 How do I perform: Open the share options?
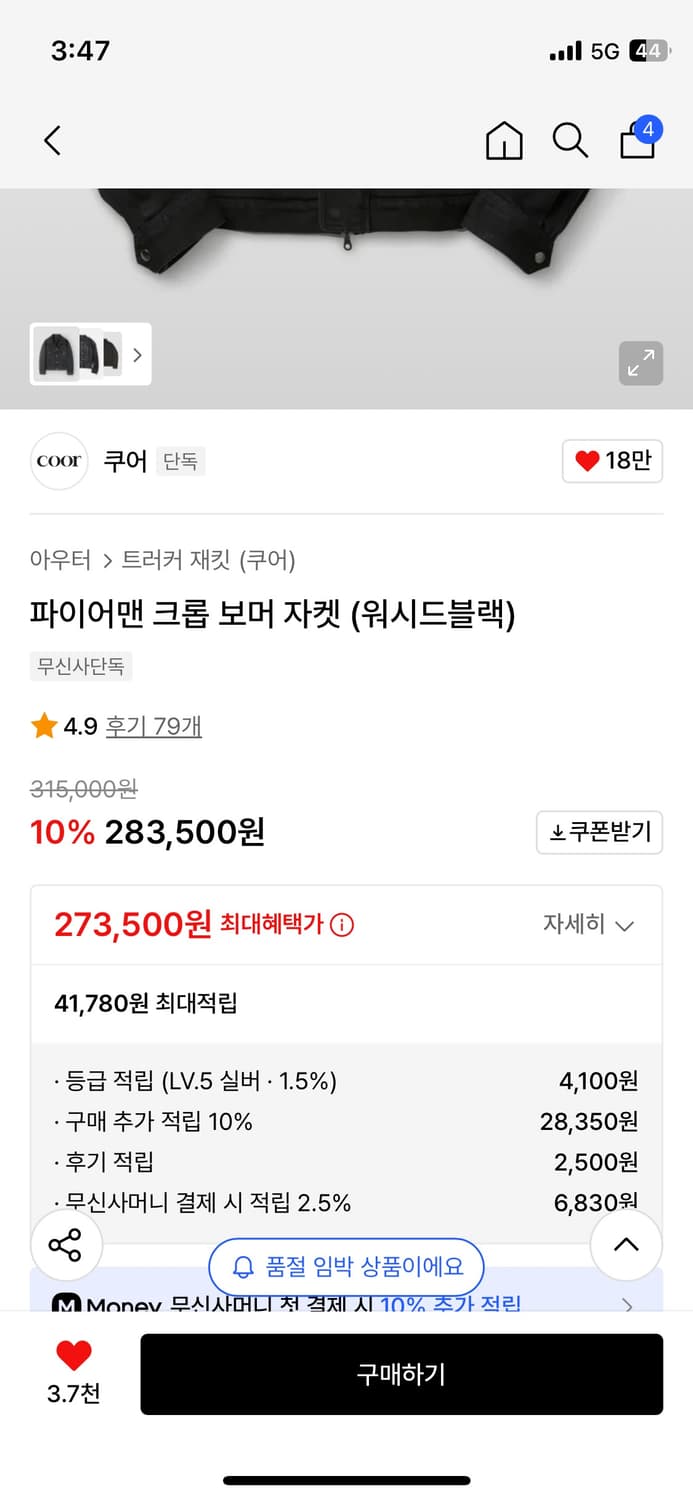click(x=66, y=1245)
